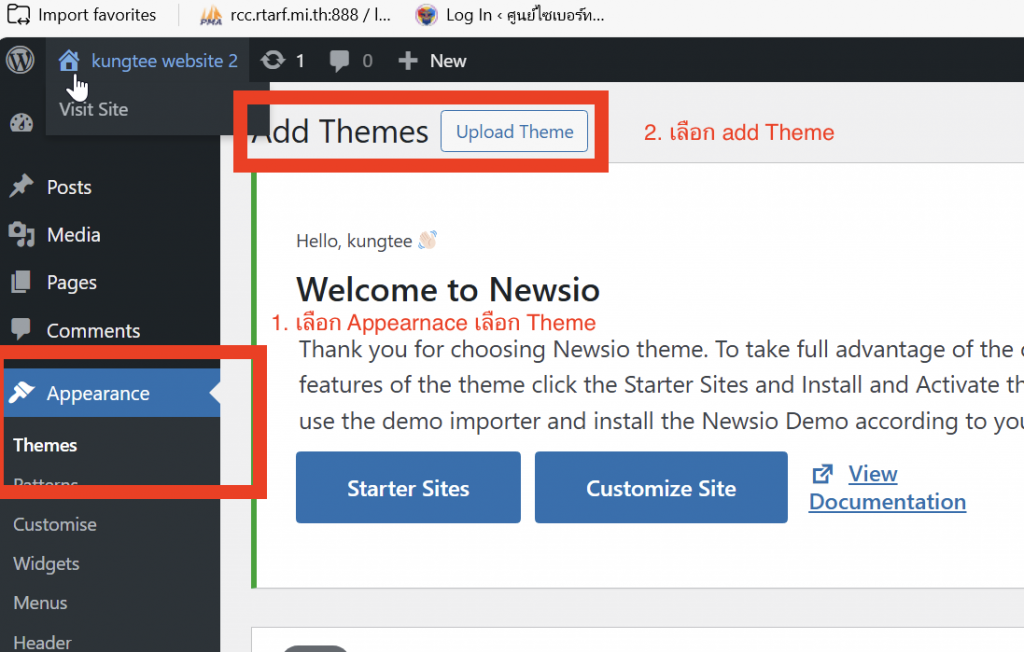
Task: Open the Dashboard gauge icon in sidebar
Action: (21, 123)
